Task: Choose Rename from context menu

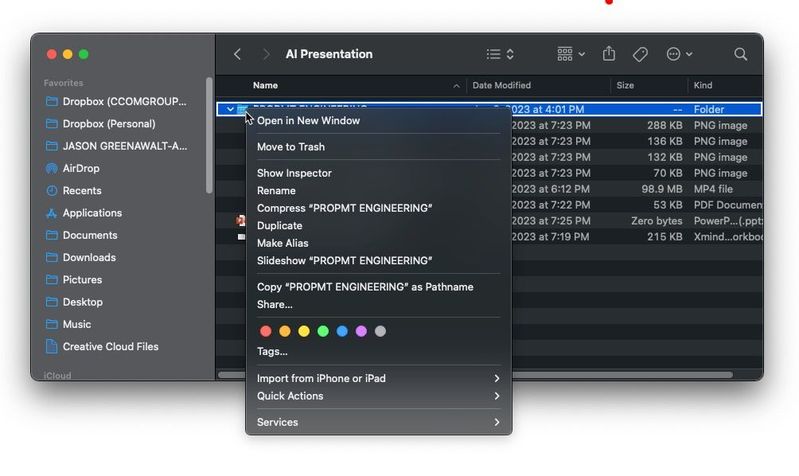Action: 276,190
